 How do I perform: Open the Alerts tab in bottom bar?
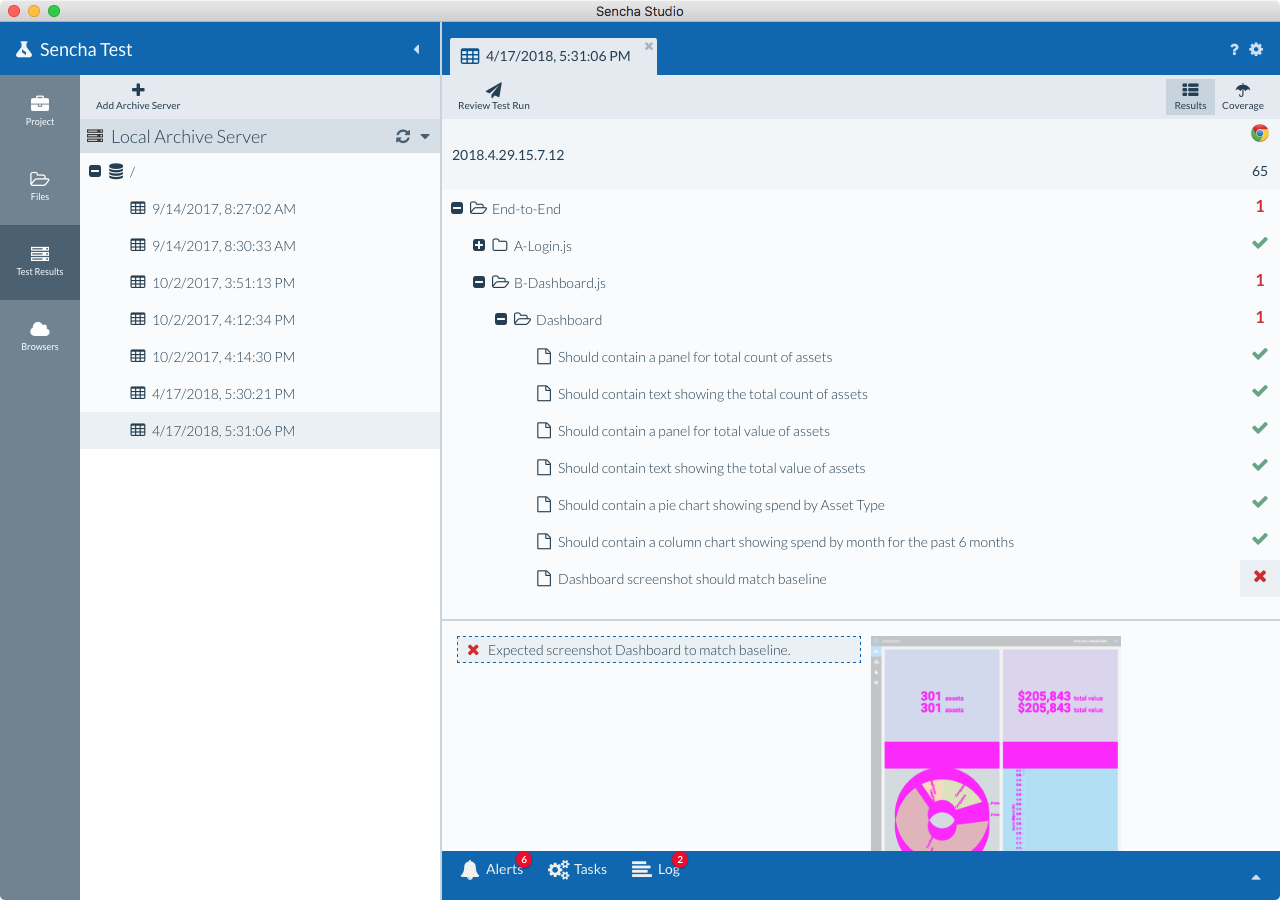[x=492, y=870]
